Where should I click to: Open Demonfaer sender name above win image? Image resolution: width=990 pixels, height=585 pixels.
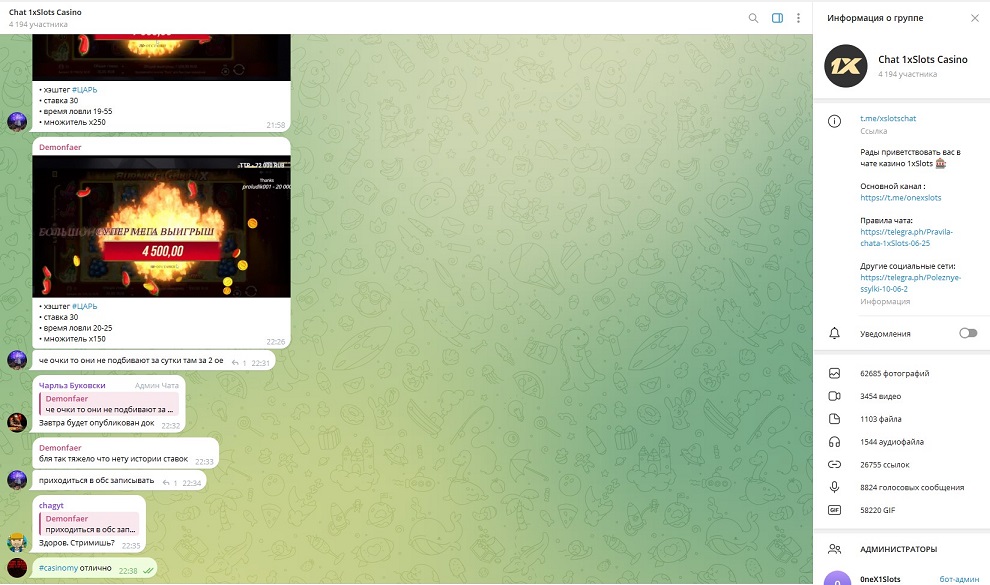point(60,147)
